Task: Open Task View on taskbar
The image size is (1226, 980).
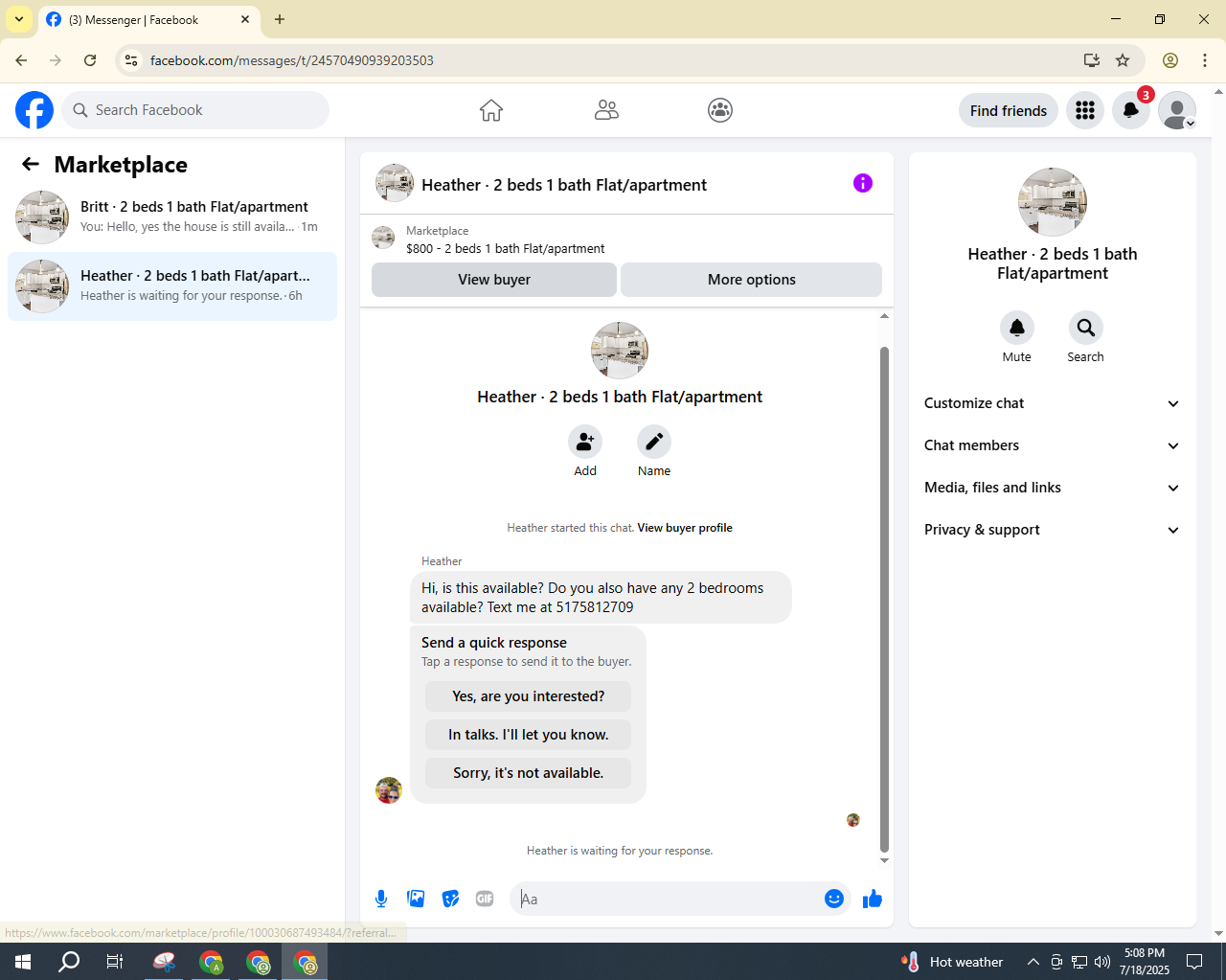Action: [x=115, y=962]
